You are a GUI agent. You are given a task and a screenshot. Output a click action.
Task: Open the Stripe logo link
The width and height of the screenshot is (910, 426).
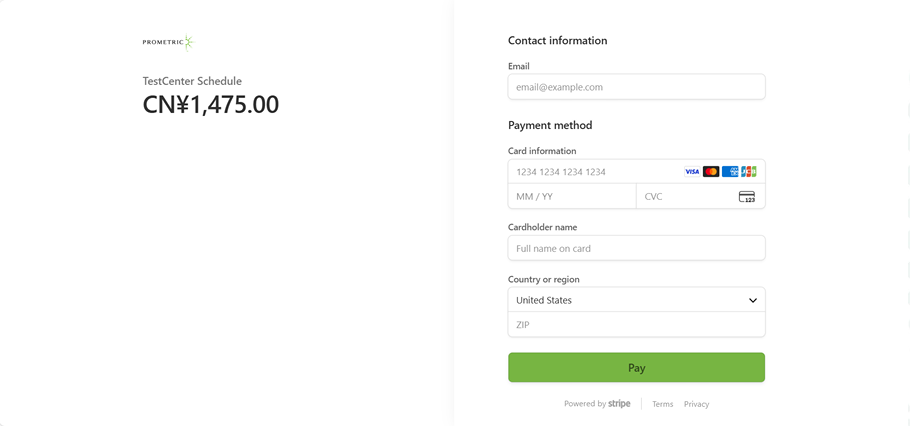[619, 404]
